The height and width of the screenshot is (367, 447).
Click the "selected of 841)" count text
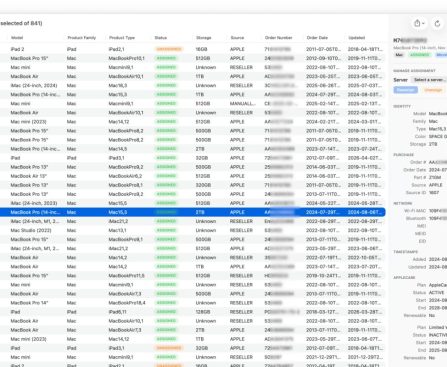click(x=21, y=23)
